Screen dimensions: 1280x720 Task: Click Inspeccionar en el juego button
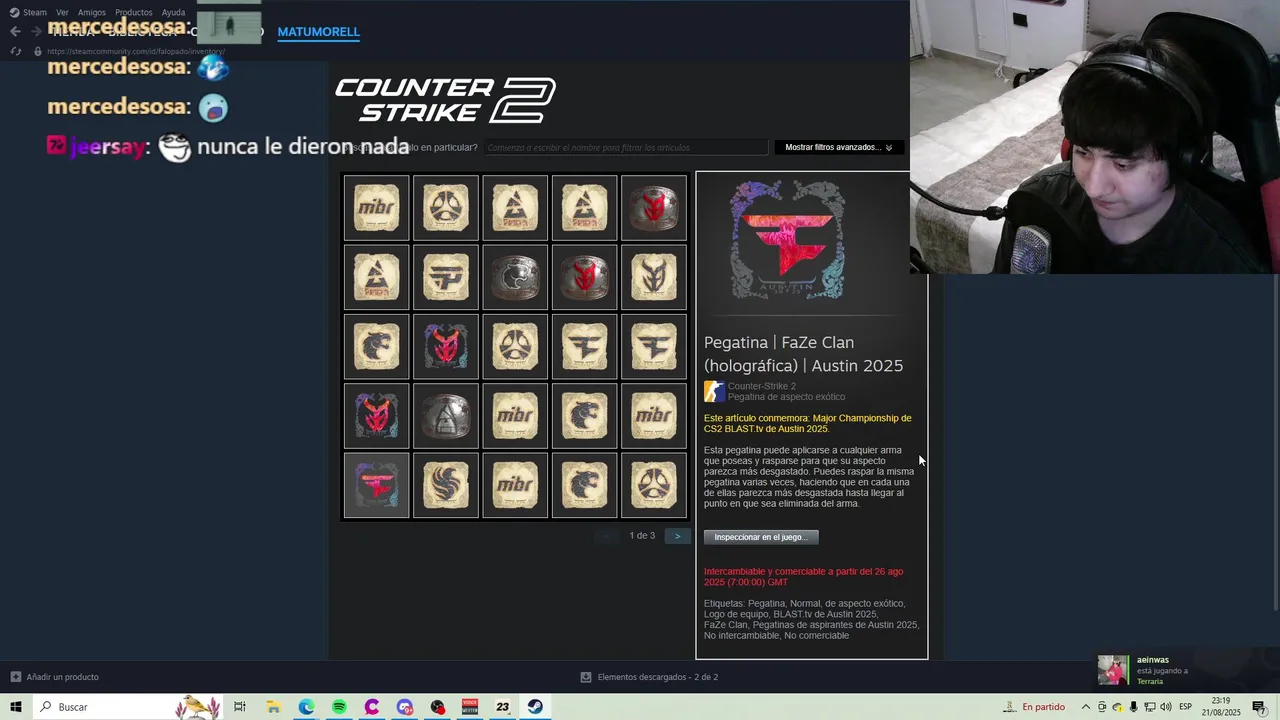click(761, 537)
